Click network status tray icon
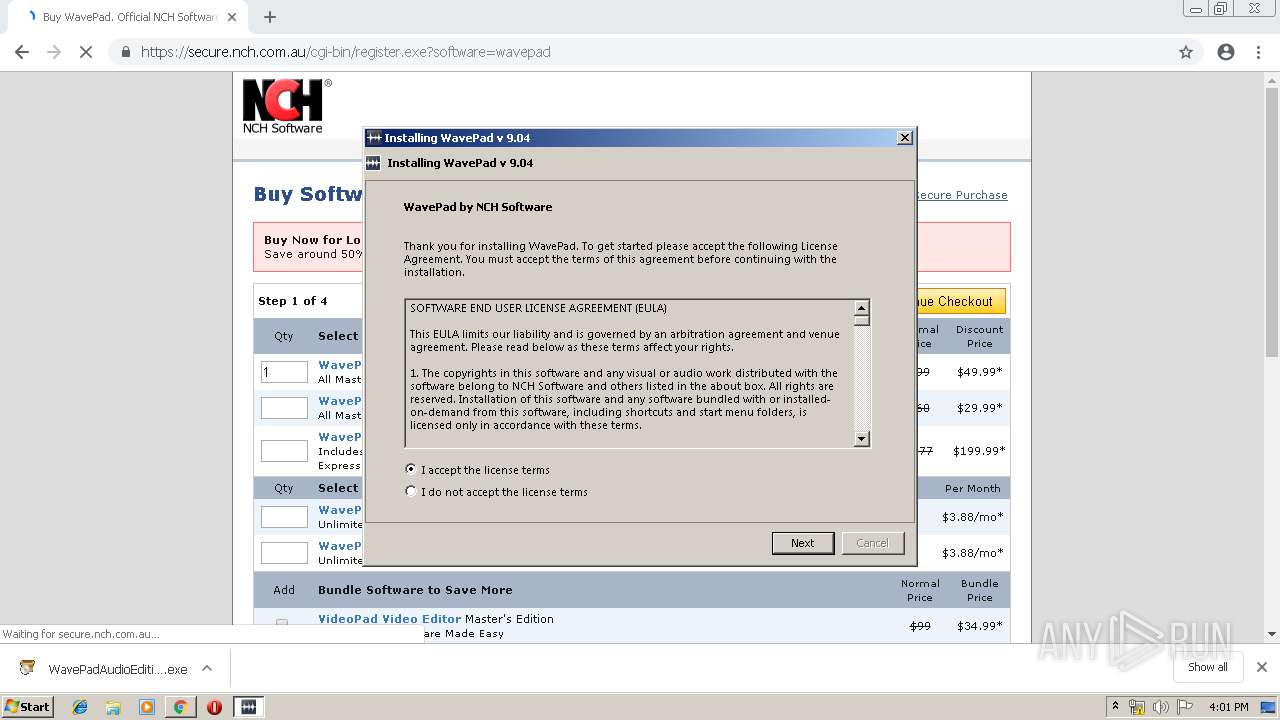 click(x=1137, y=707)
